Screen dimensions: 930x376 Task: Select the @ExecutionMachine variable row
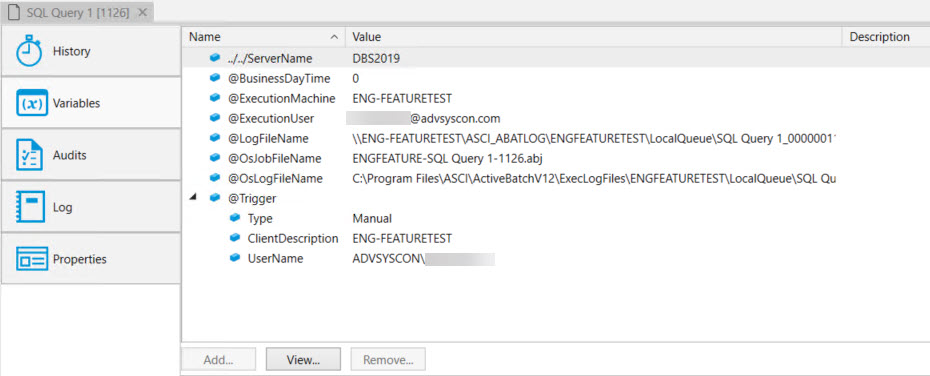556,98
